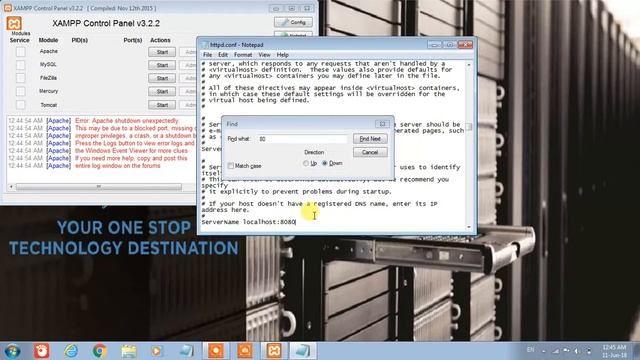Switch to XAMPP Control Panel taskbar button
This screenshot has height=360, width=640.
(x=274, y=351)
